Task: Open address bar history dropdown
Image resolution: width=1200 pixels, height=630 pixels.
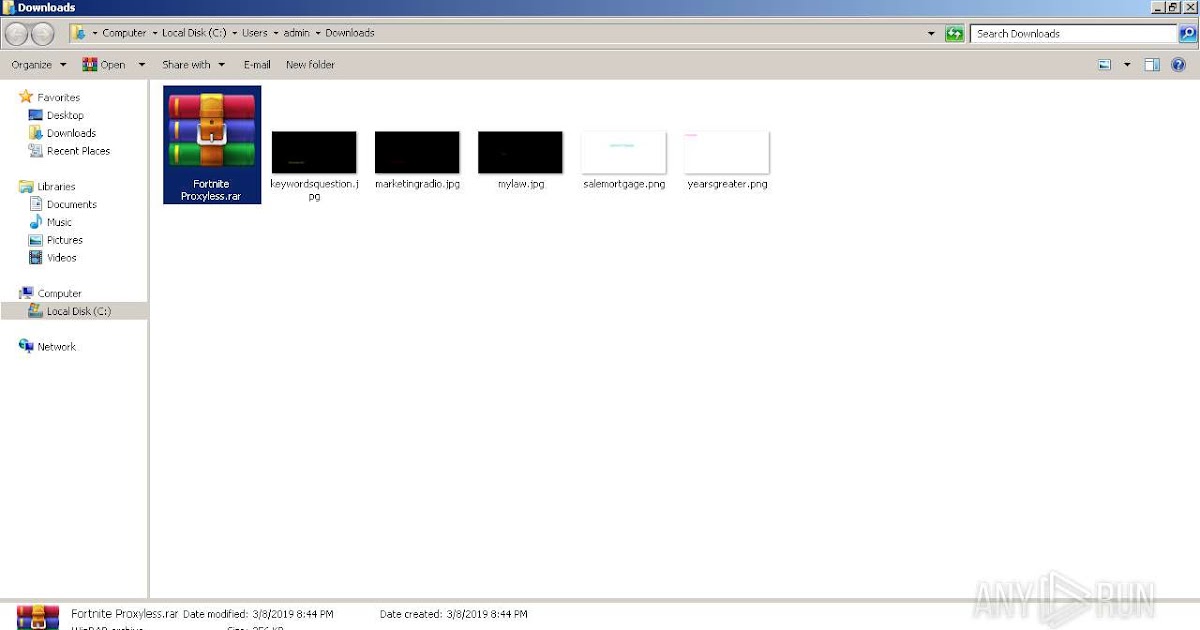Action: (x=933, y=33)
